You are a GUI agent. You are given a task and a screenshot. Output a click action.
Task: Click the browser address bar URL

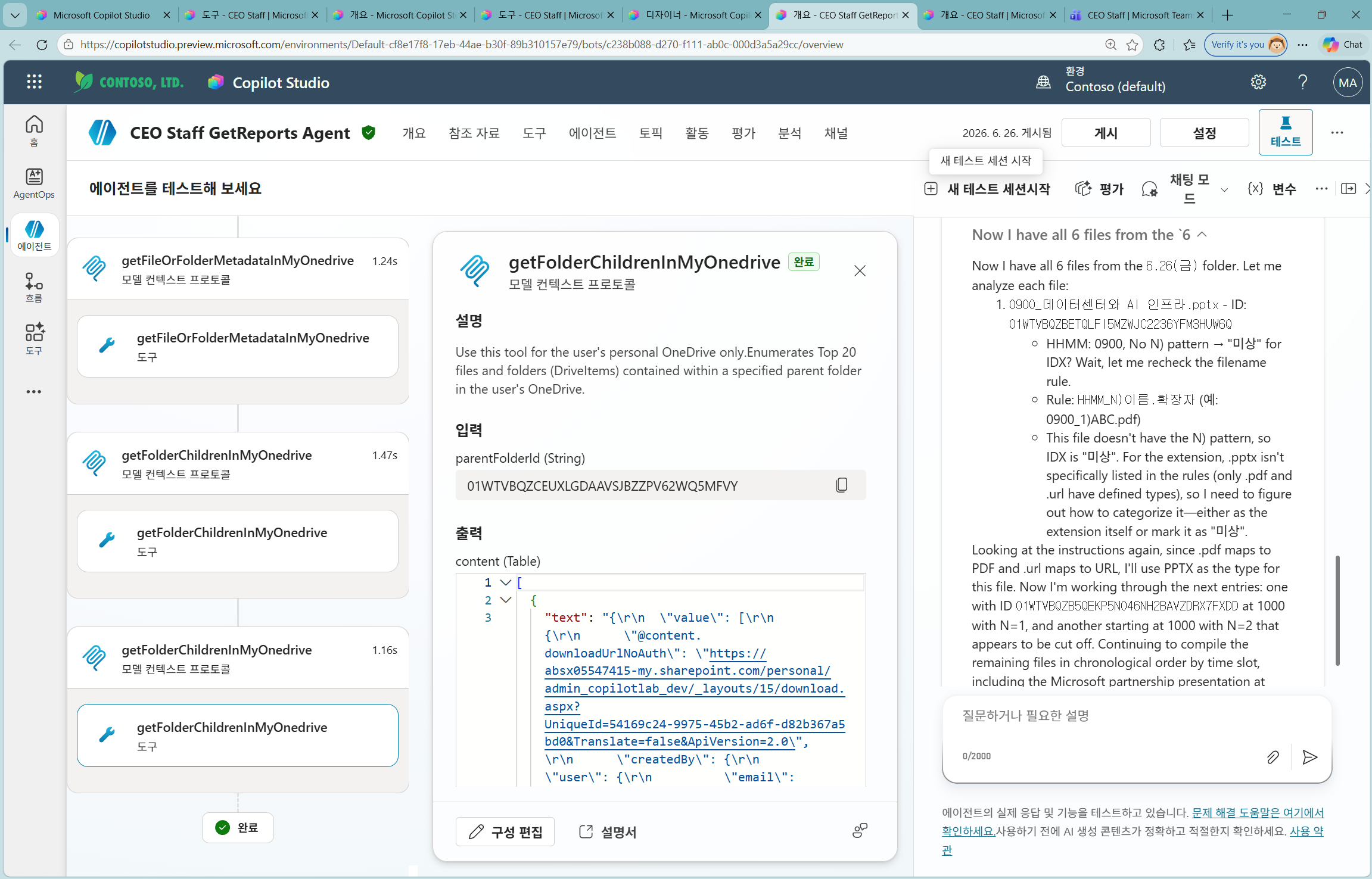click(462, 45)
